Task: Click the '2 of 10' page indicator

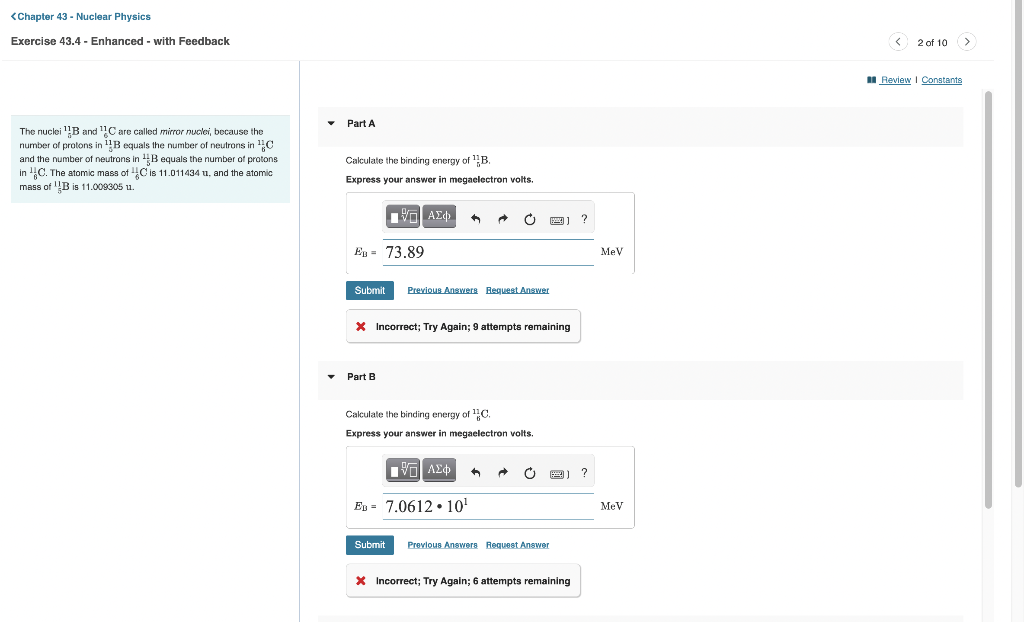Action: click(x=932, y=42)
